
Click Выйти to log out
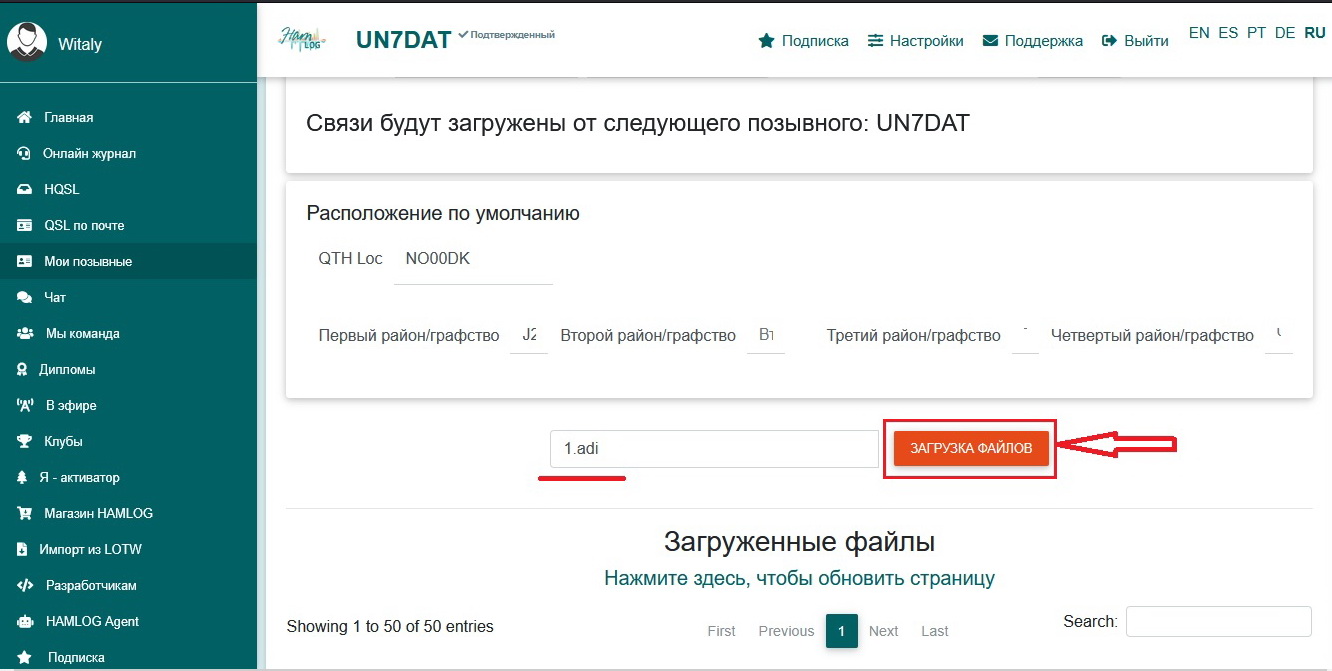(x=1146, y=41)
